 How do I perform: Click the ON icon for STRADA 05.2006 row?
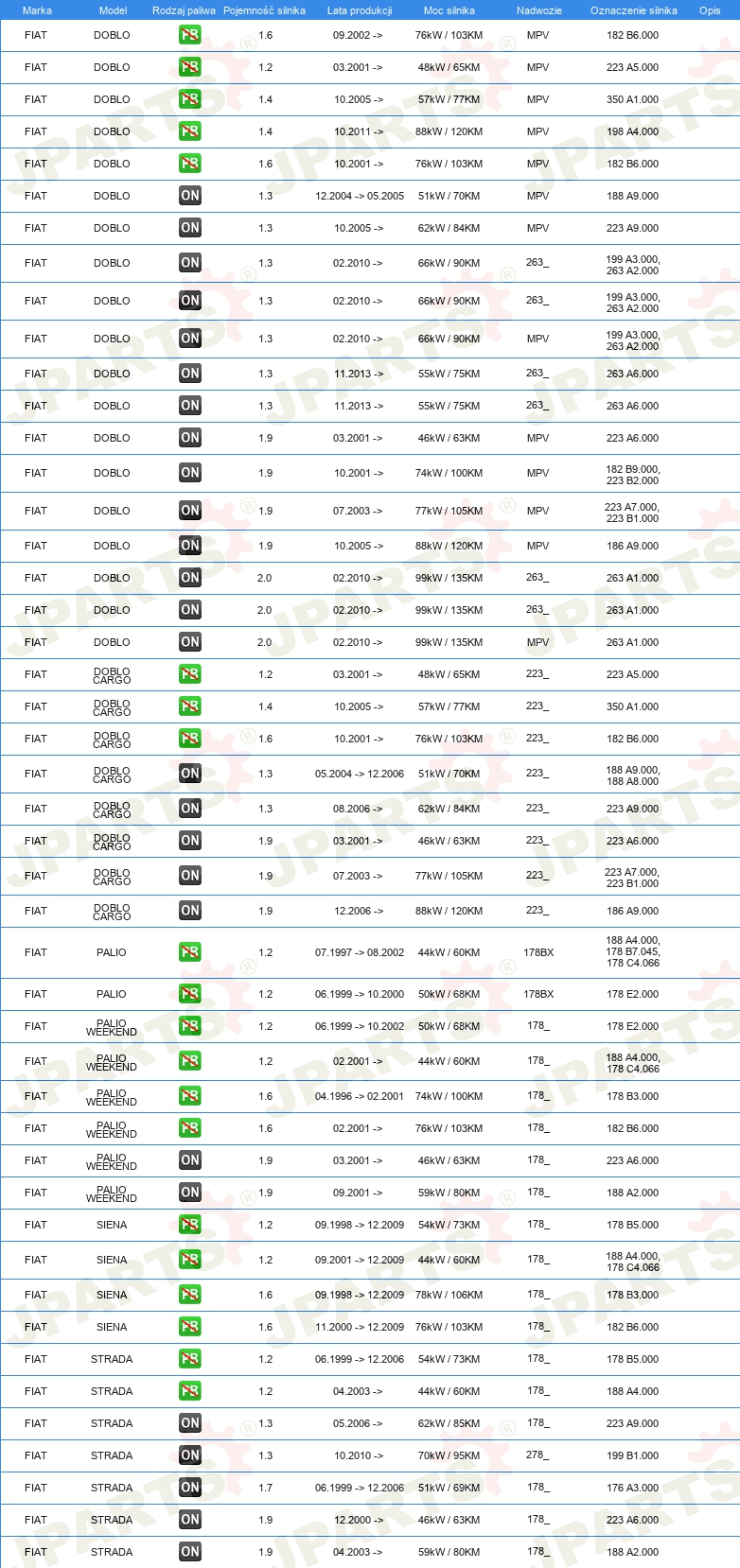click(x=190, y=1423)
